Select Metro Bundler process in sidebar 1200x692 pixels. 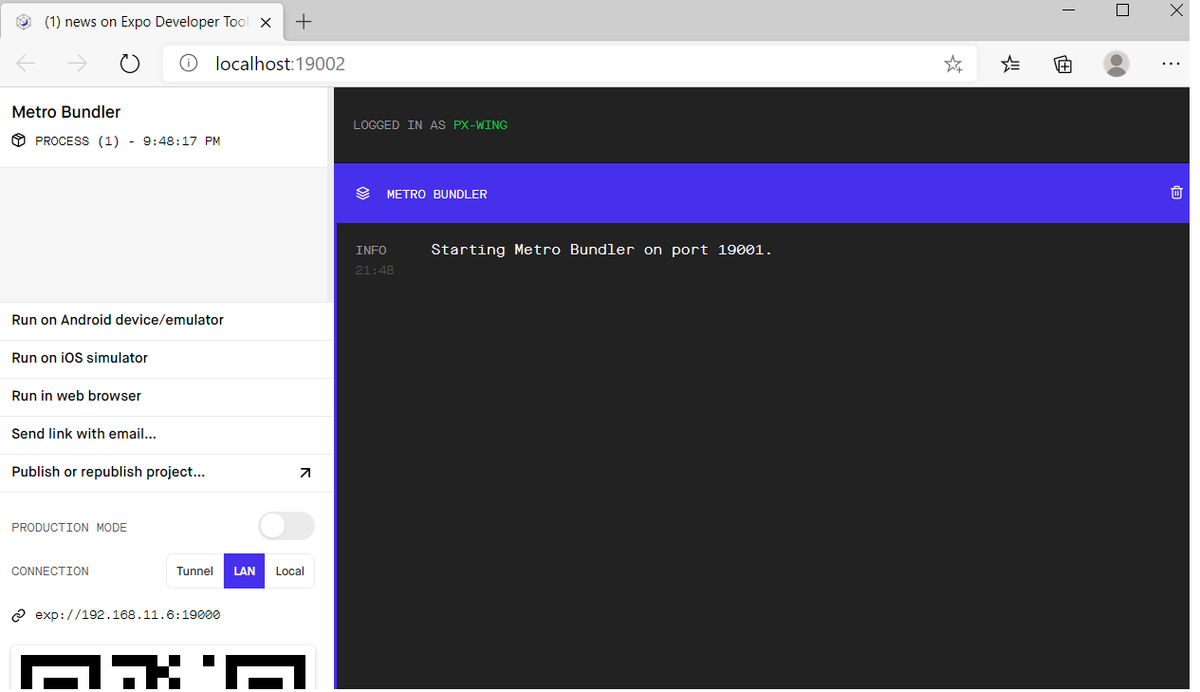pyautogui.click(x=166, y=126)
